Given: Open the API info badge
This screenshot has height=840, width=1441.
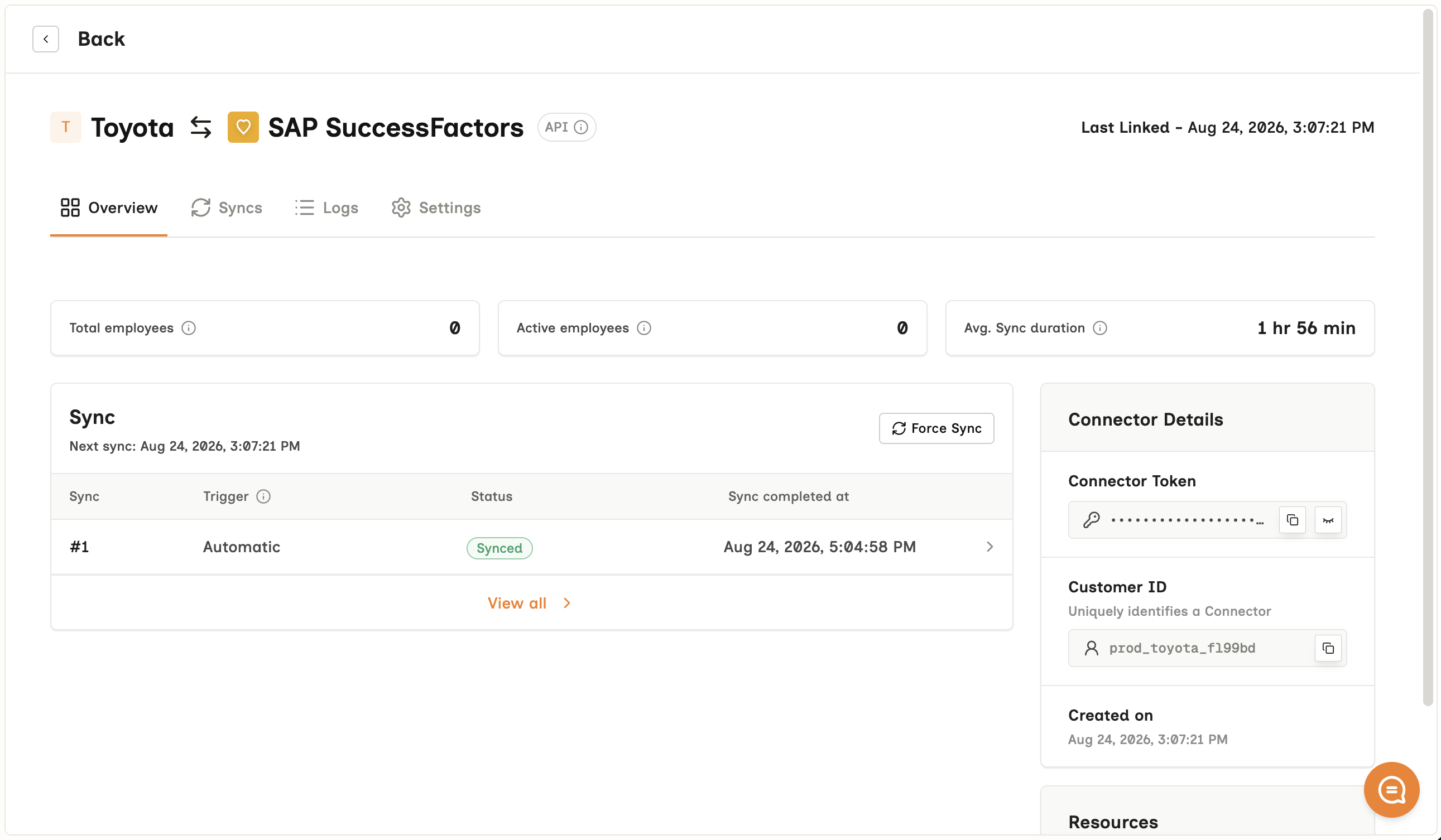Looking at the screenshot, I should (566, 127).
